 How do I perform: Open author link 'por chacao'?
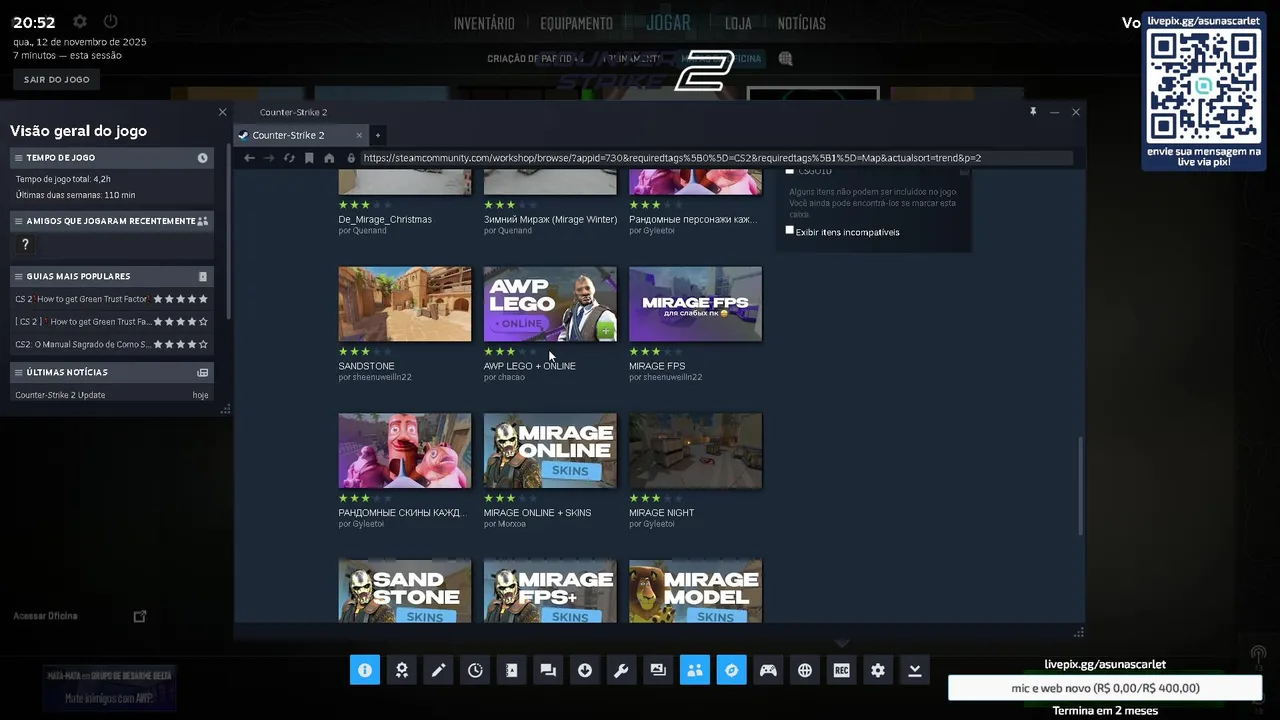click(504, 377)
